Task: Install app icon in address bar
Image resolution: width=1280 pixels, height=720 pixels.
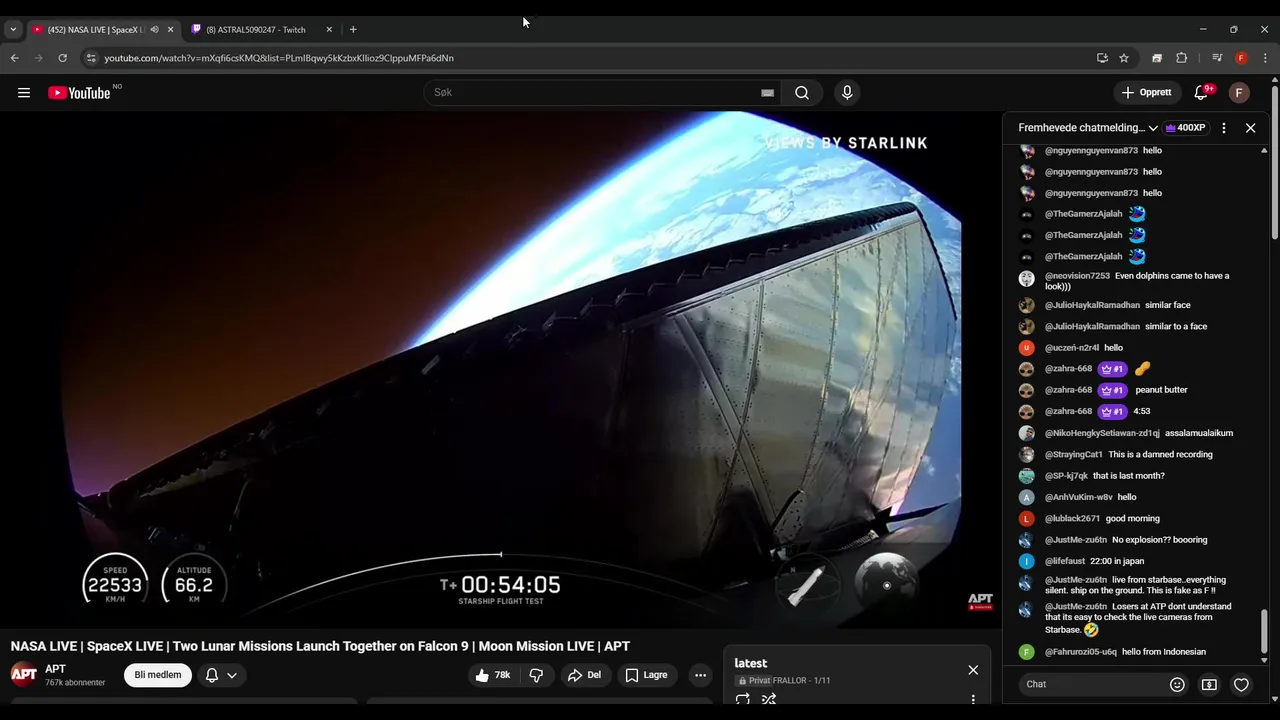Action: (x=1102, y=58)
